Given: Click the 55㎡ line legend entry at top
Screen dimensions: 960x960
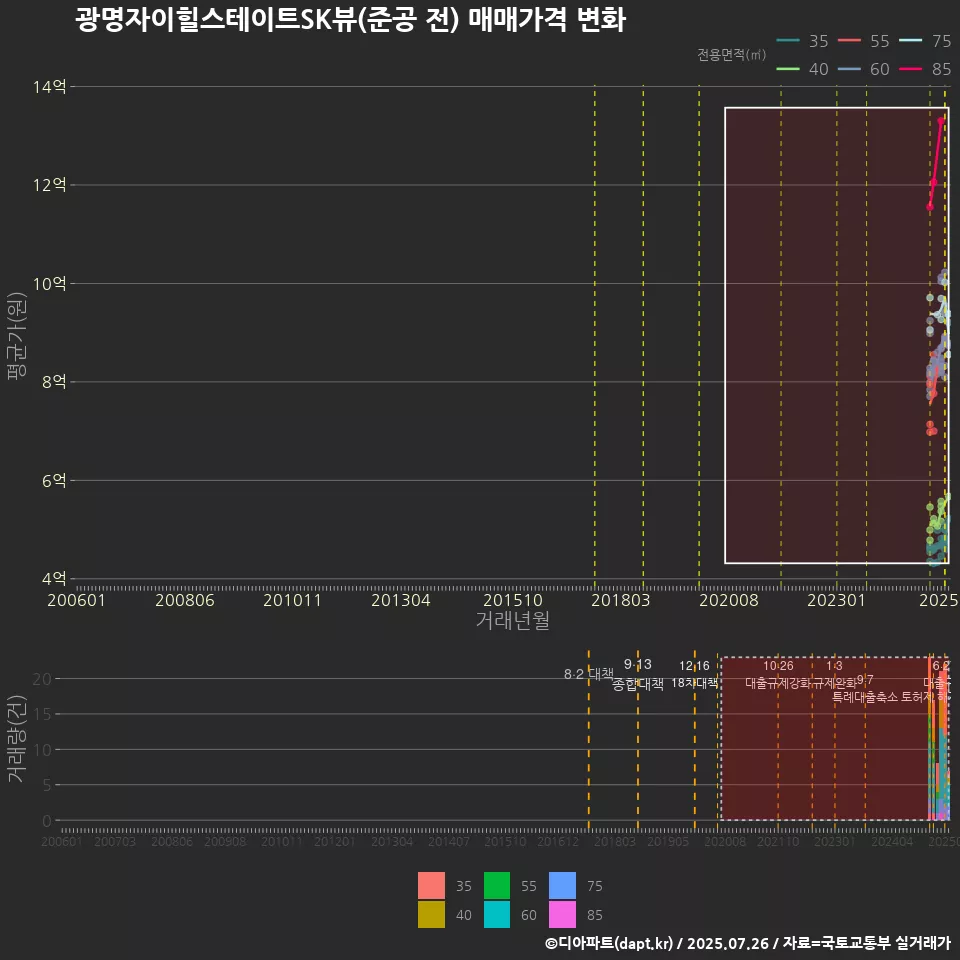Looking at the screenshot, I should coord(863,41).
